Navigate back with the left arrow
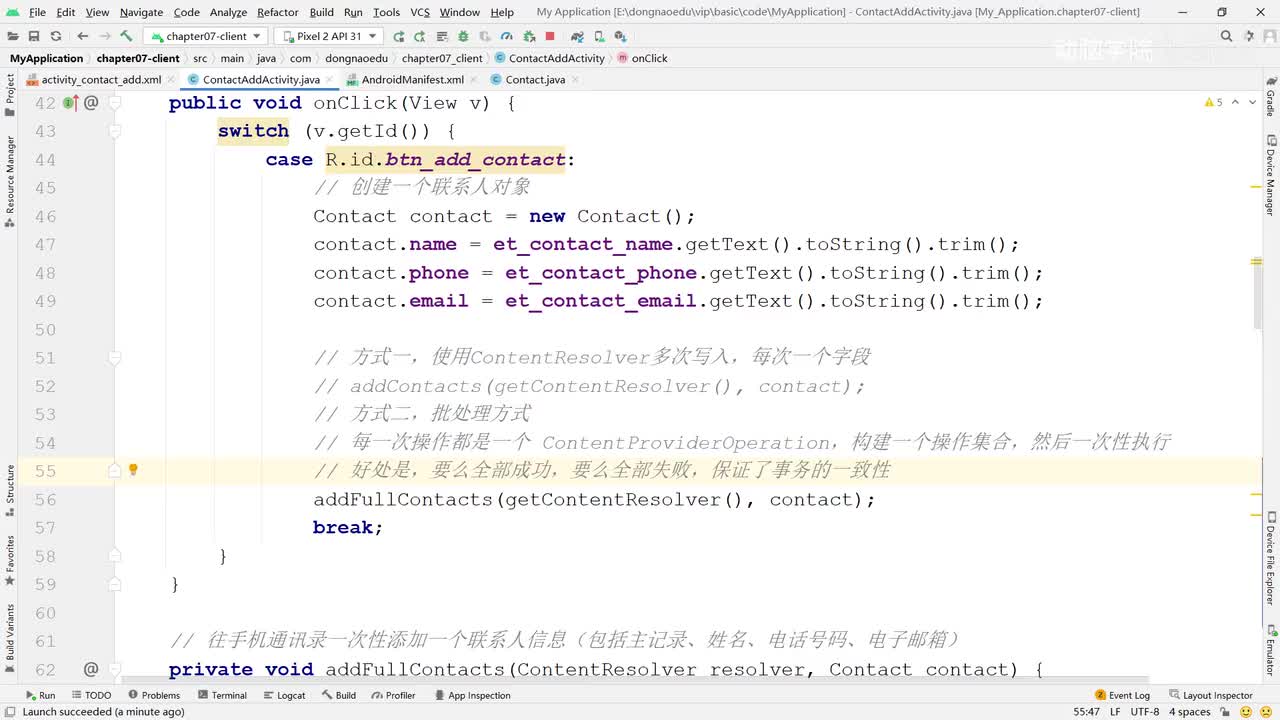This screenshot has width=1280, height=720. pos(83,36)
